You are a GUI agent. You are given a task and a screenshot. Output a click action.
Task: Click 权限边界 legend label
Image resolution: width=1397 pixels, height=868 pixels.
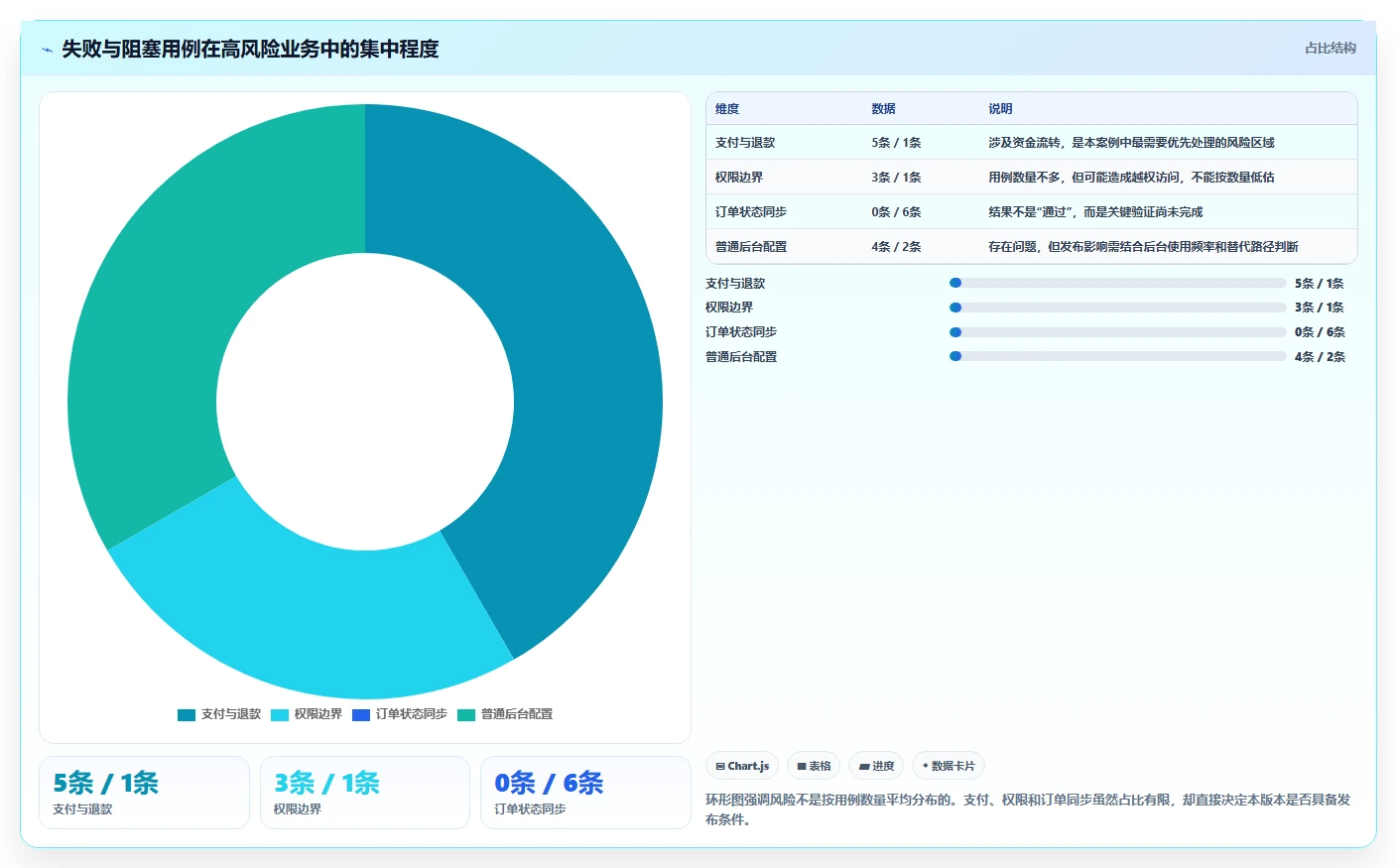coord(318,714)
